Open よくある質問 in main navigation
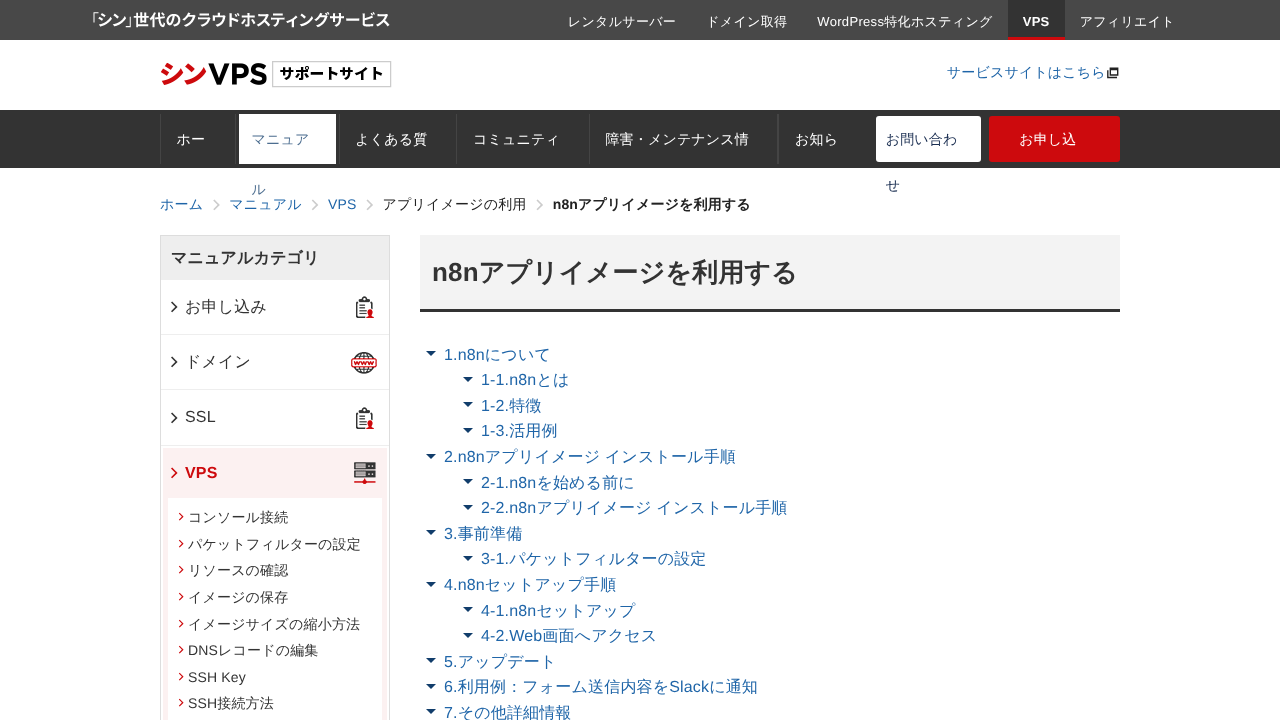The height and width of the screenshot is (720, 1280). point(397,139)
